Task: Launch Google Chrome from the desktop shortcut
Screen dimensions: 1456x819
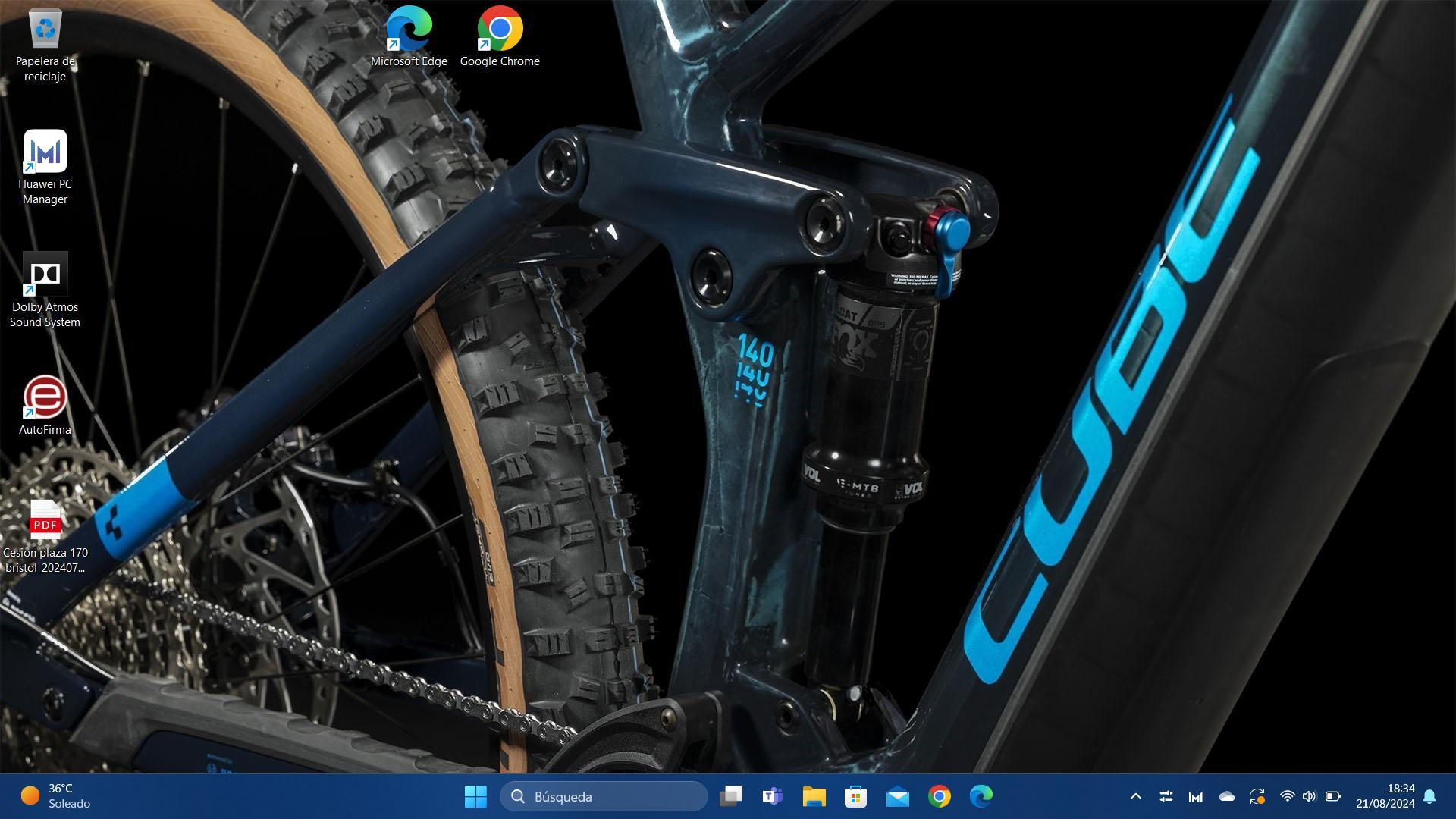Action: [500, 37]
